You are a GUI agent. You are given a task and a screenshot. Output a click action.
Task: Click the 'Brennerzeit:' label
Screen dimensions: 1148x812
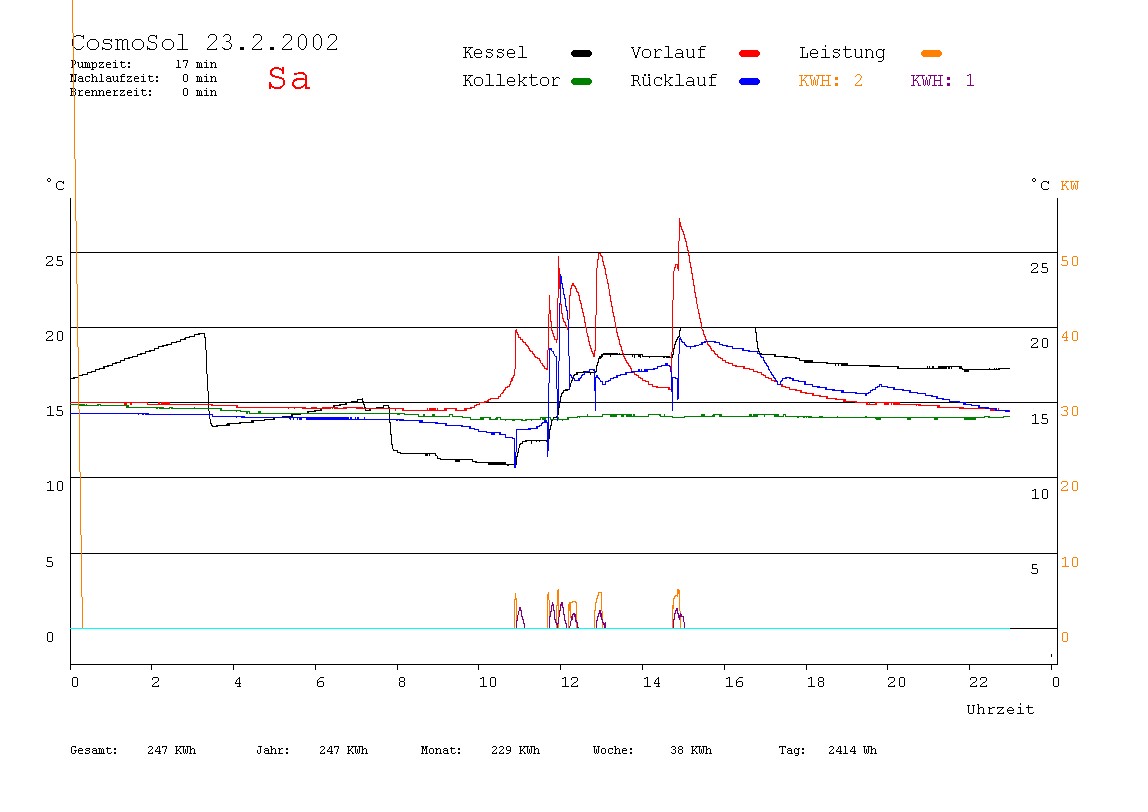tap(111, 92)
